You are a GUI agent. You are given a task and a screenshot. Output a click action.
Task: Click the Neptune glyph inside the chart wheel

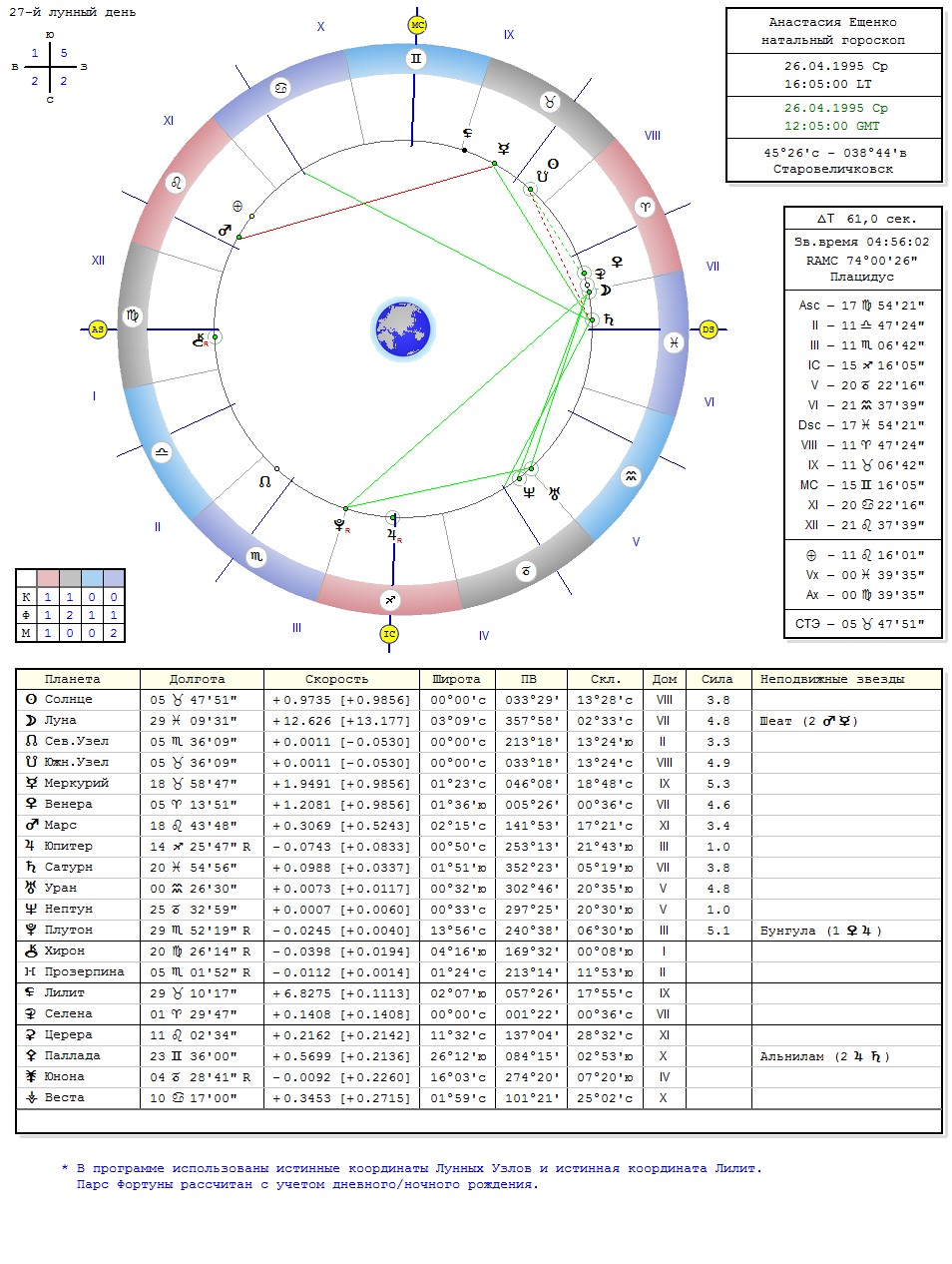pos(529,491)
